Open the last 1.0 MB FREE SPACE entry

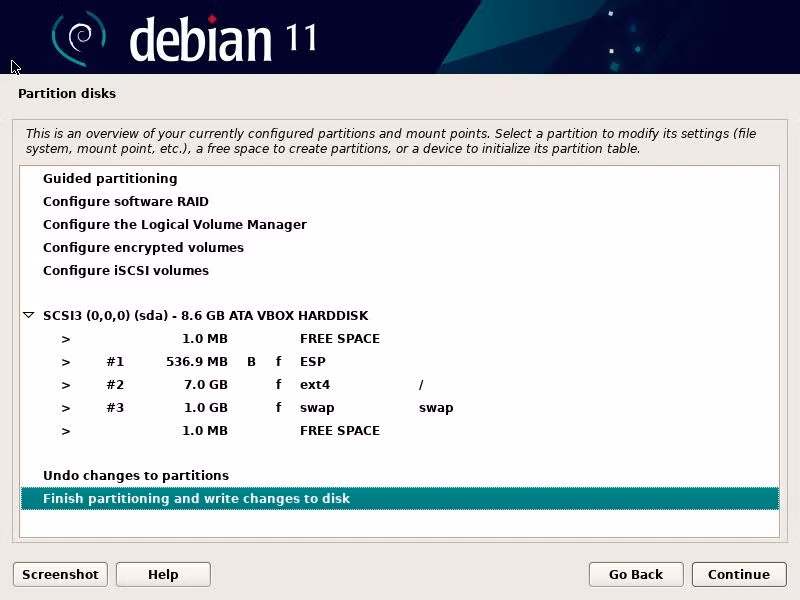399,431
